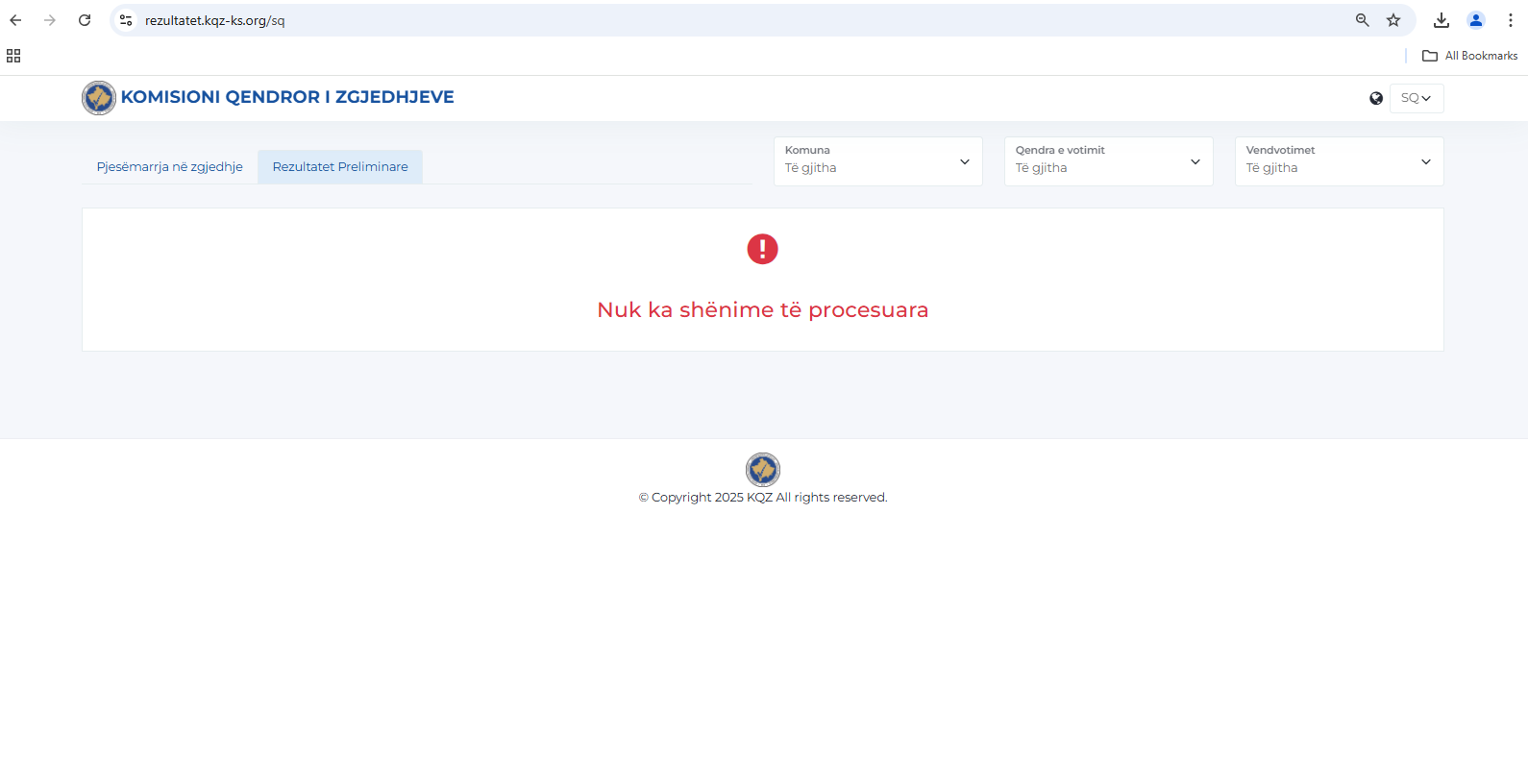This screenshot has height=784, width=1528.
Task: Open the Chrome profile avatar
Action: click(1475, 20)
